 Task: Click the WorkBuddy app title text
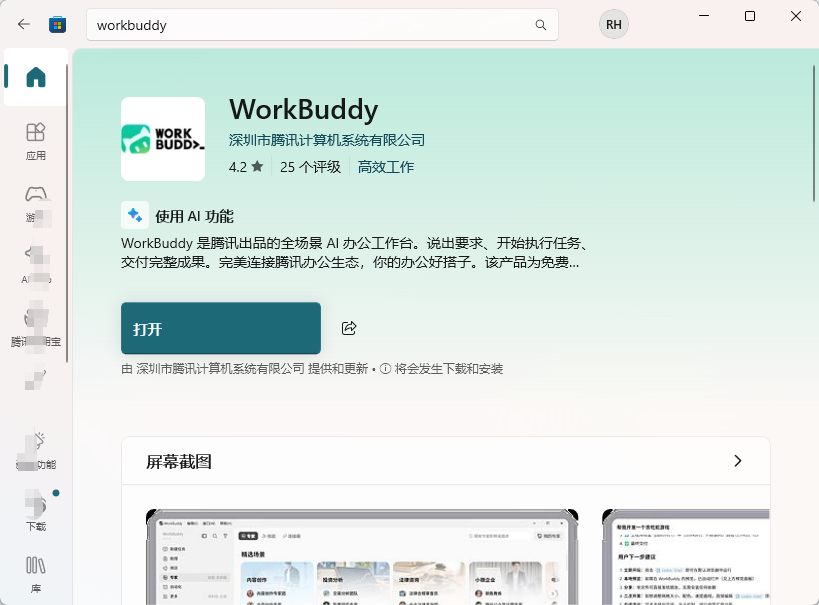(x=303, y=109)
